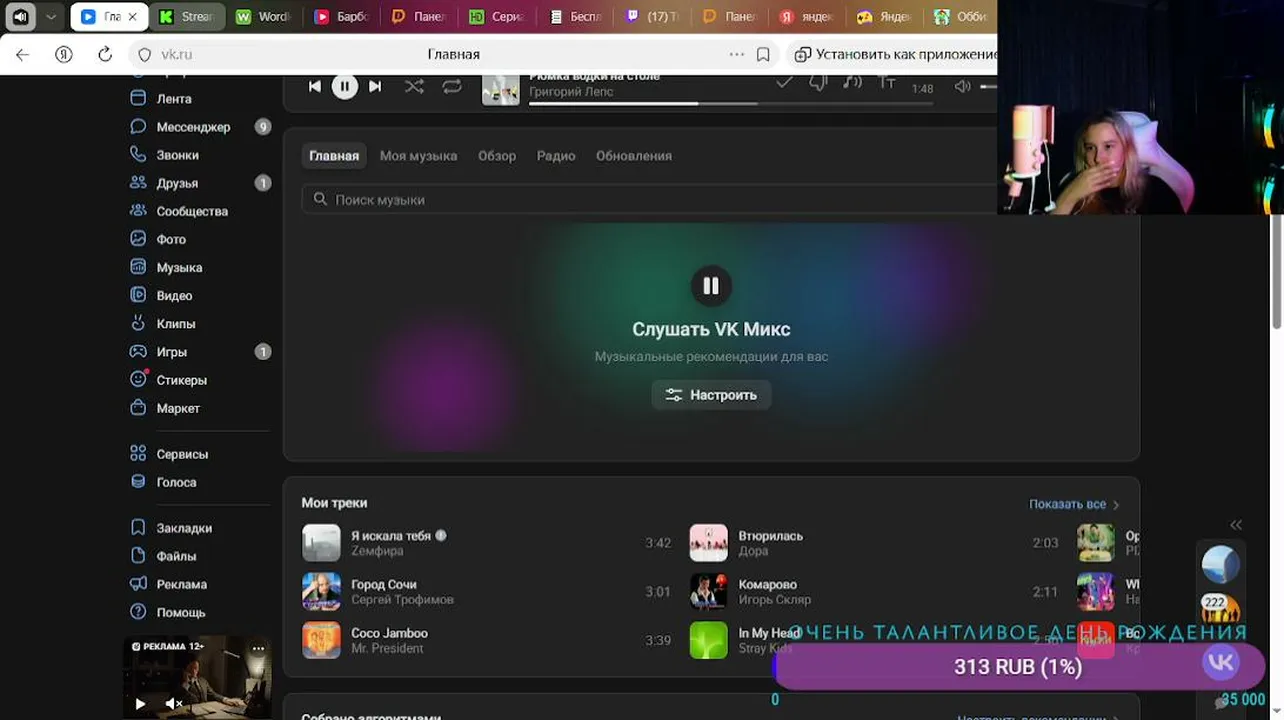The width and height of the screenshot is (1284, 720).
Task: Click Установить как приложение button
Action: click(896, 55)
